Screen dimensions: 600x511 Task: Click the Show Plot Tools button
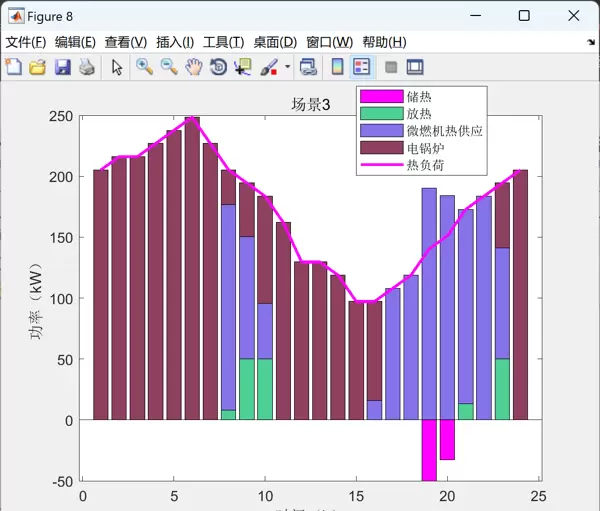click(x=415, y=67)
